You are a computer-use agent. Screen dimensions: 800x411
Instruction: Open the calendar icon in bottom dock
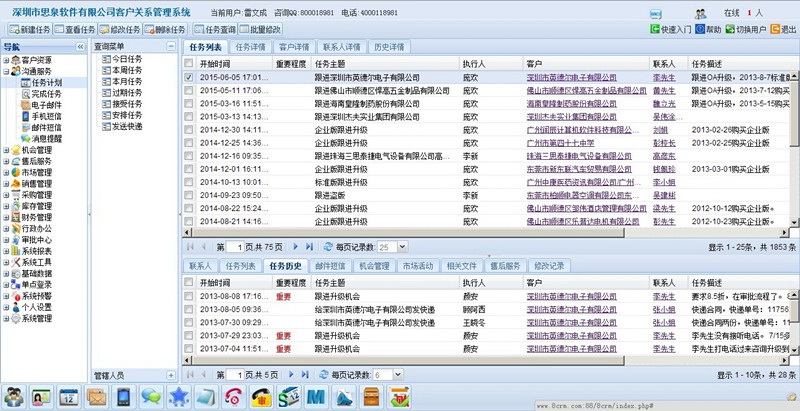coord(69,397)
